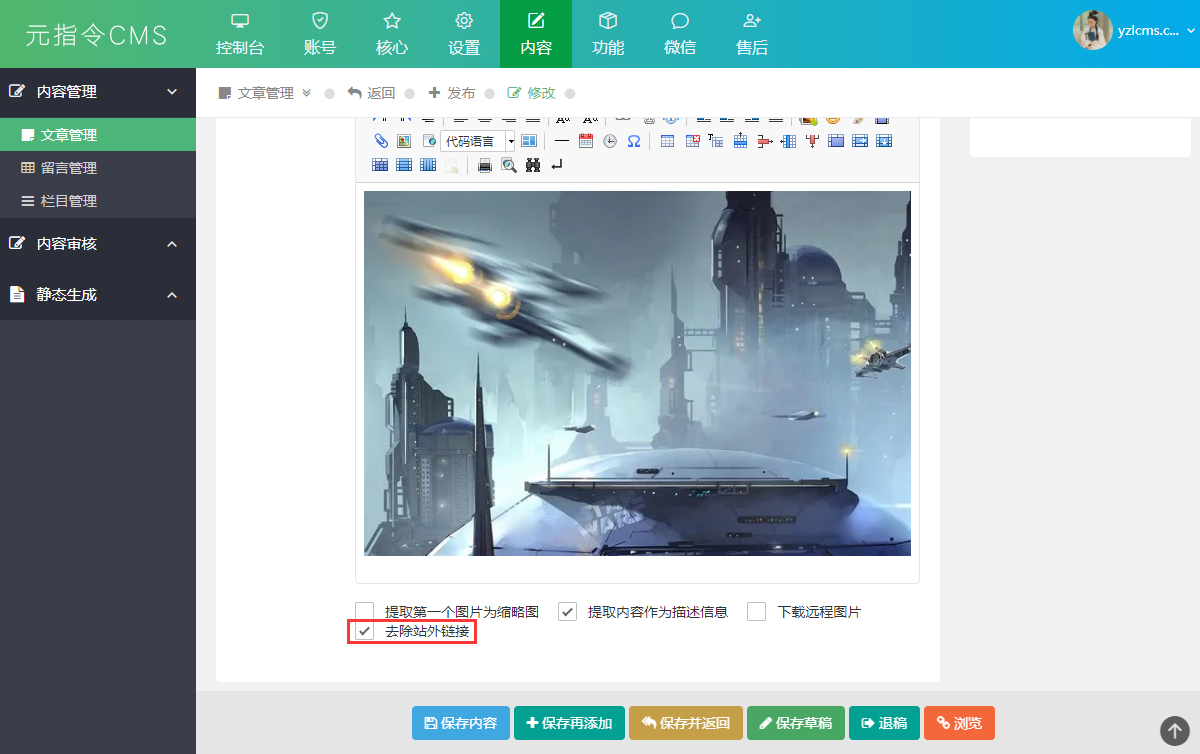Click the sci-fi city image in the editor
The width and height of the screenshot is (1200, 754).
point(637,373)
